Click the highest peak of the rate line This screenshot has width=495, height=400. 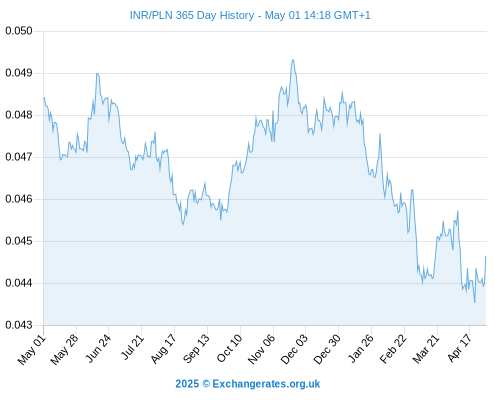(x=293, y=60)
